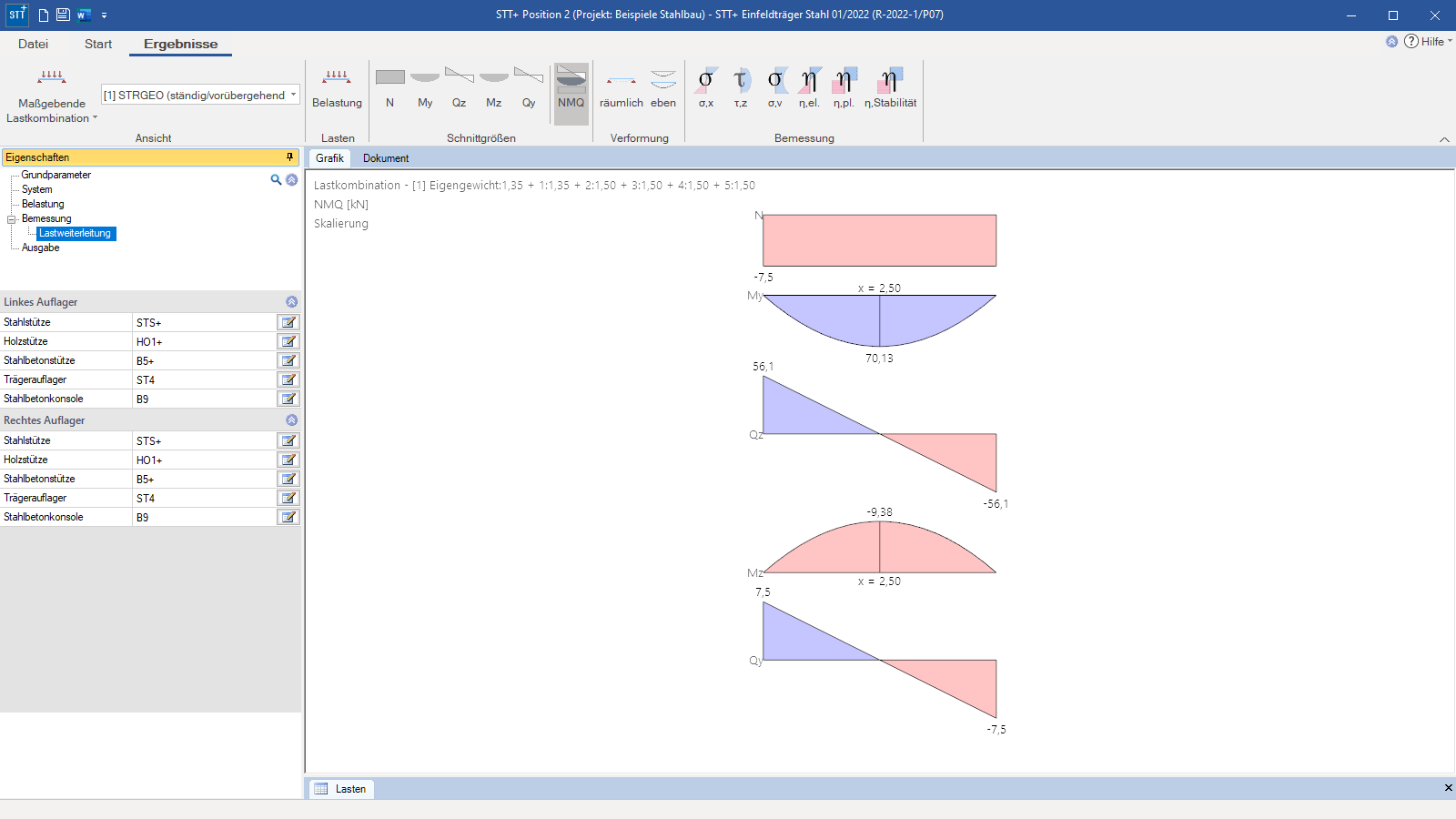Viewport: 1456px width, 819px height.
Task: Collapse the Bemessung tree node
Action: click(12, 219)
